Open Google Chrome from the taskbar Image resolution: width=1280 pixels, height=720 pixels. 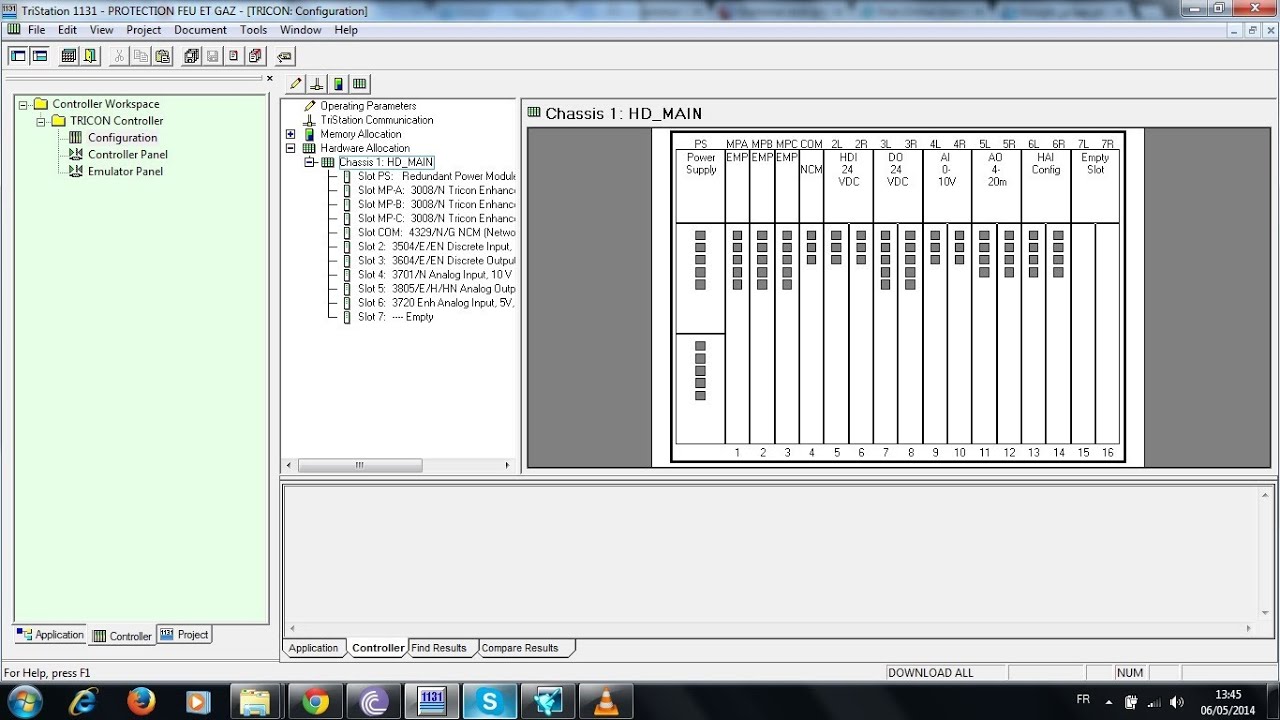316,702
